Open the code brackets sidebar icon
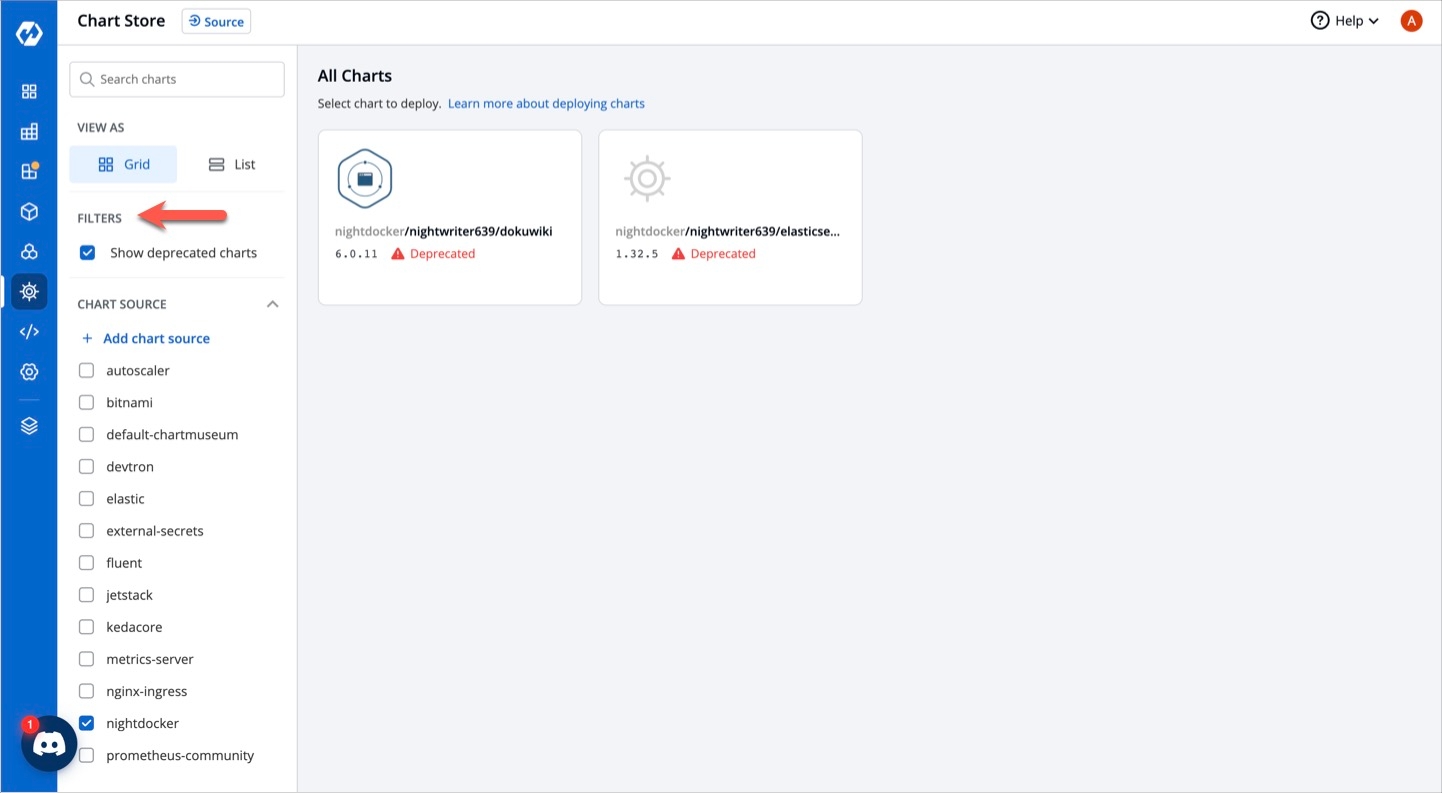Viewport: 1442px width, 793px height. tap(29, 332)
